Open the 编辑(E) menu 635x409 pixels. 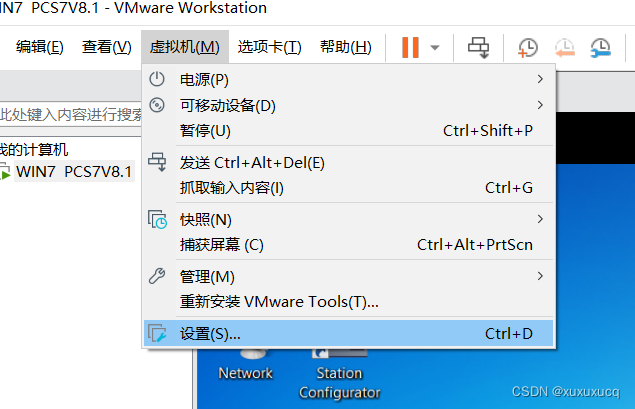(40, 47)
